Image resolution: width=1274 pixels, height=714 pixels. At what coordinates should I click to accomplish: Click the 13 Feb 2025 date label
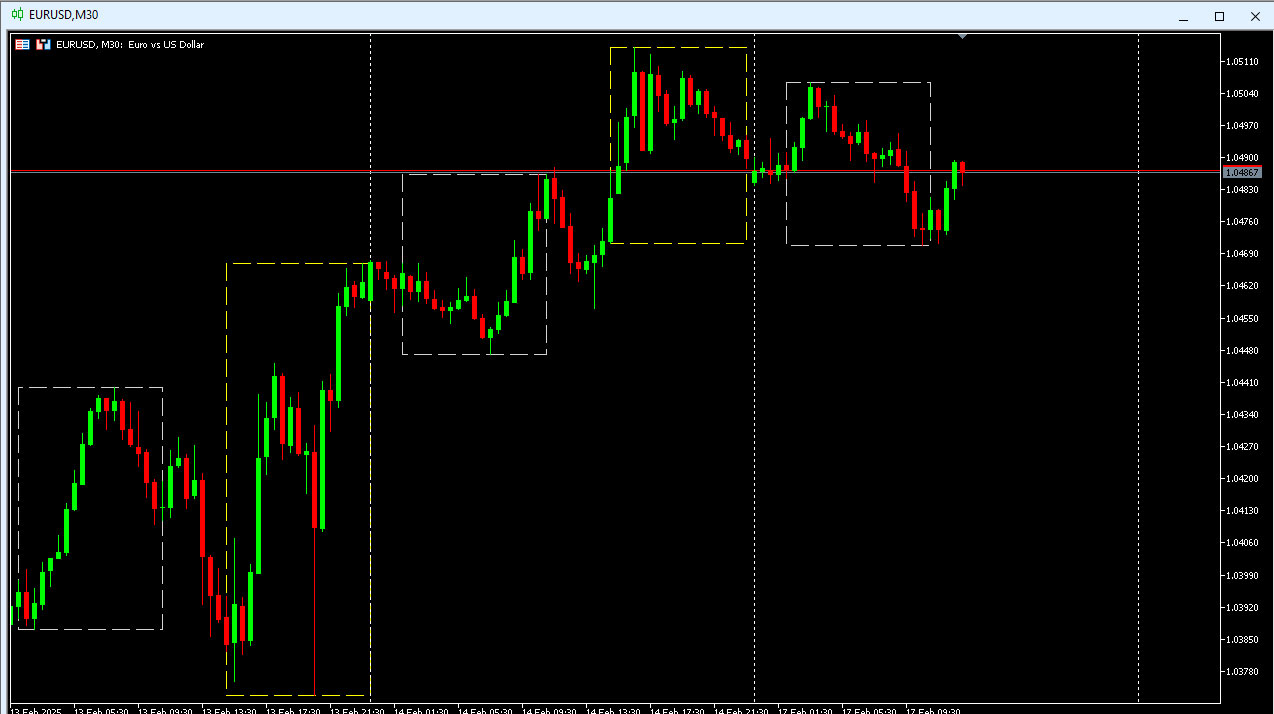36,709
